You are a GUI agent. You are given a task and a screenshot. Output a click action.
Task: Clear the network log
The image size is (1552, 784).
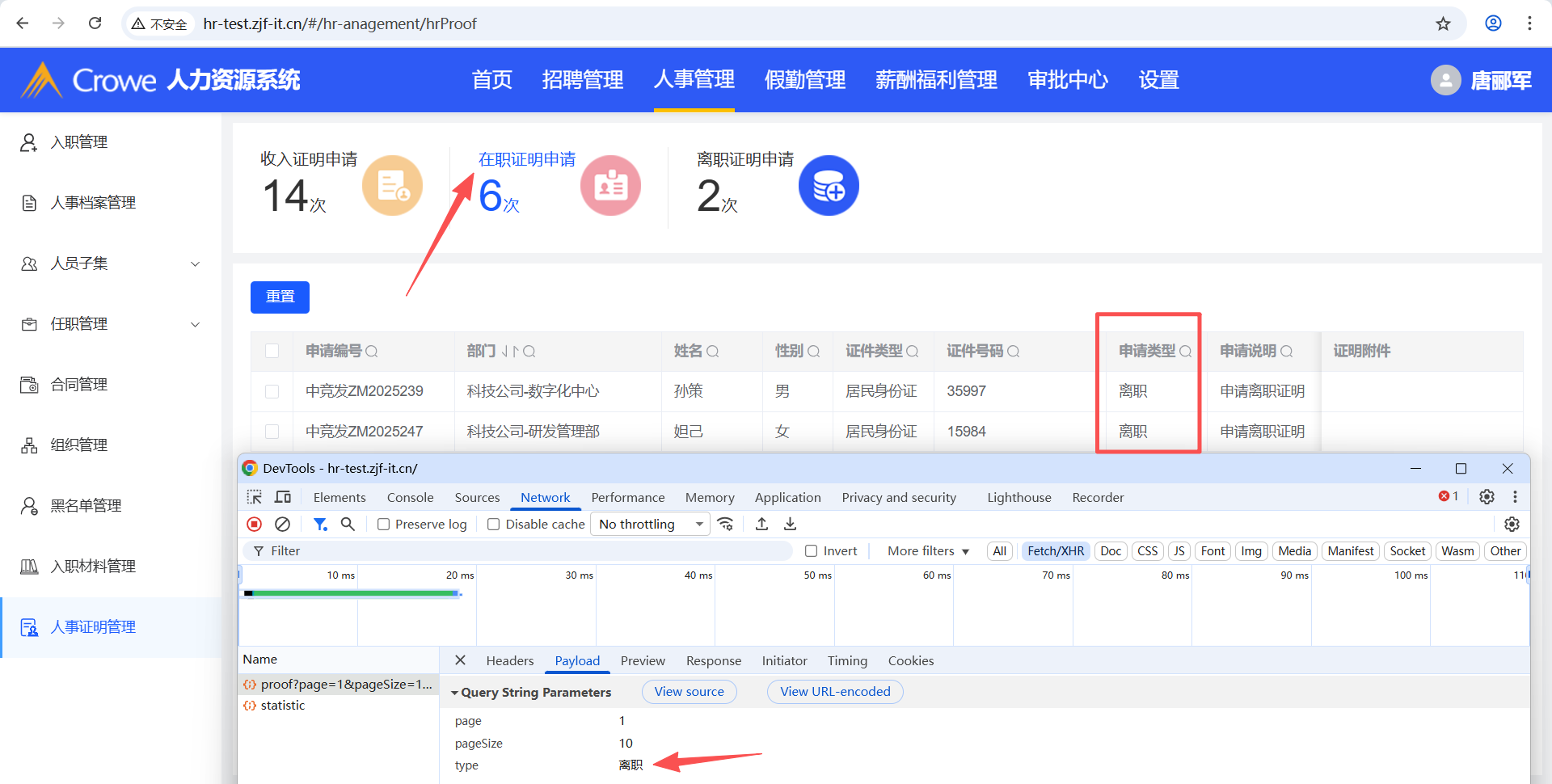tap(282, 524)
